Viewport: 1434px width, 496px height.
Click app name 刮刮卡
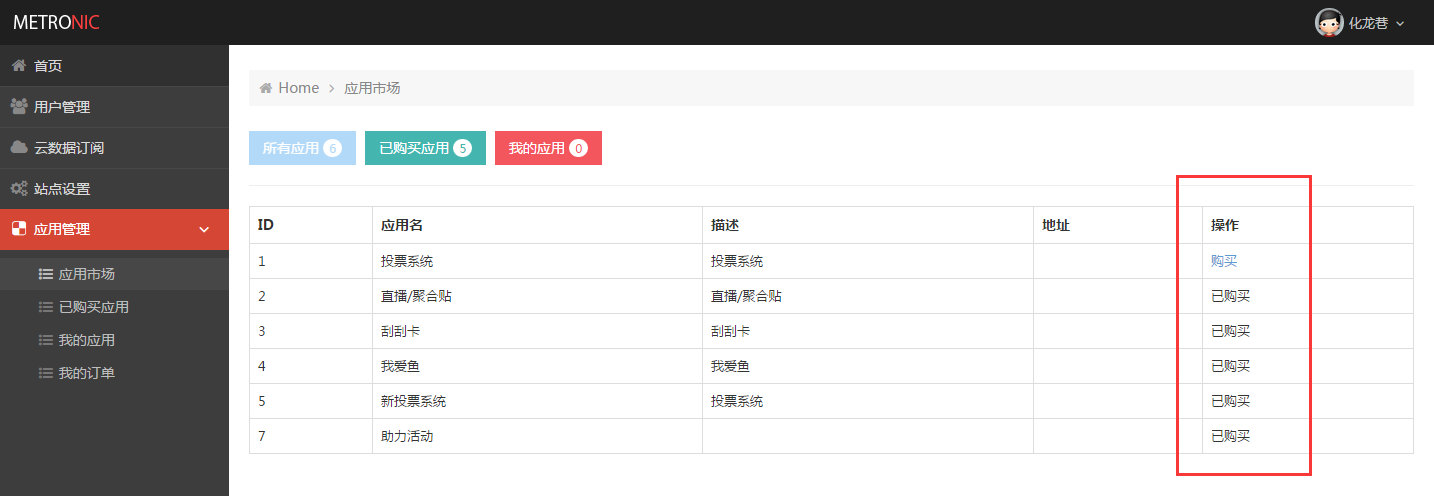tap(400, 331)
